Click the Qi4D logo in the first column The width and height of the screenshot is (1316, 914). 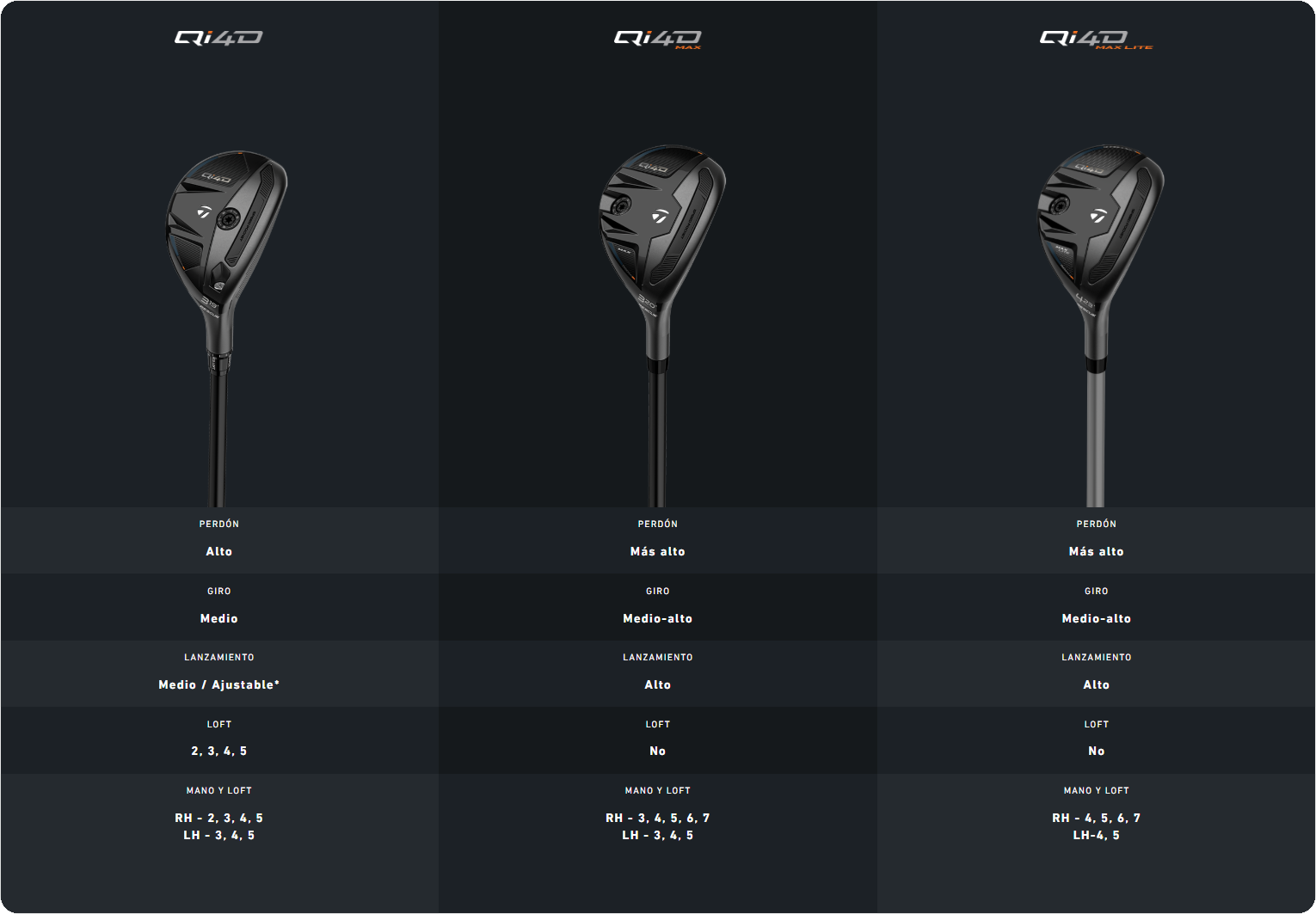218,38
